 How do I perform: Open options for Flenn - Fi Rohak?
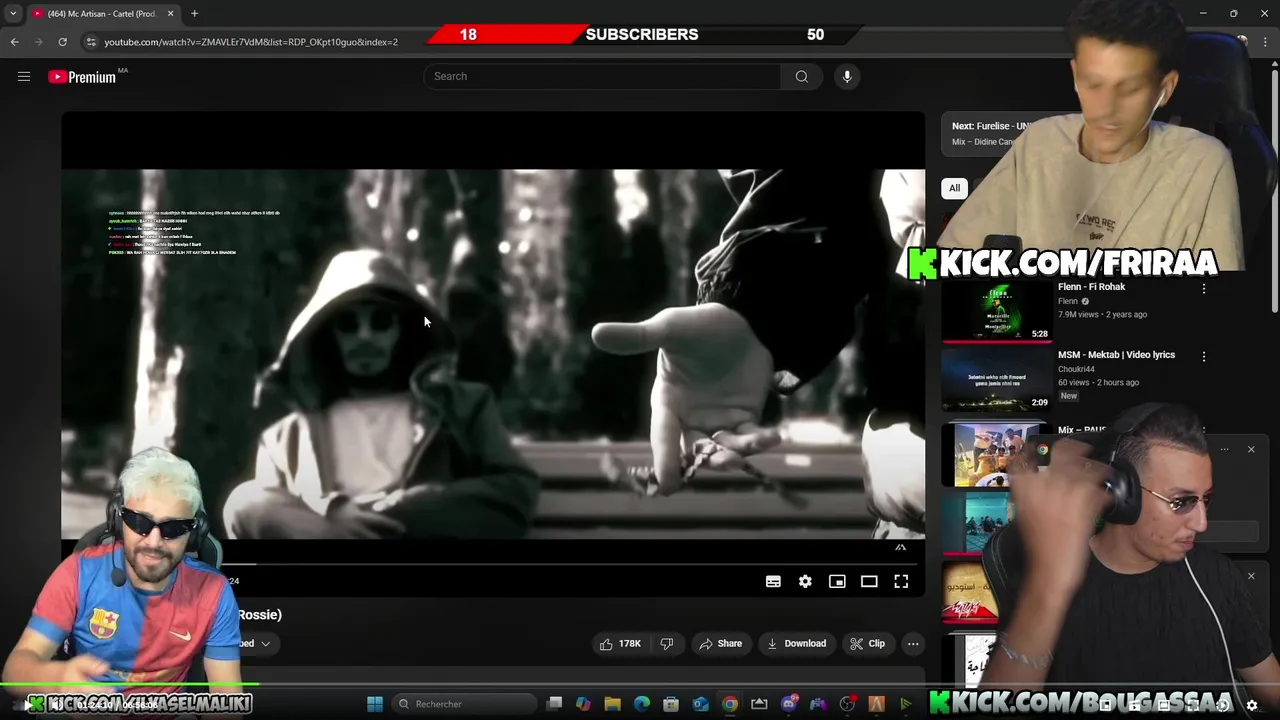[1203, 288]
